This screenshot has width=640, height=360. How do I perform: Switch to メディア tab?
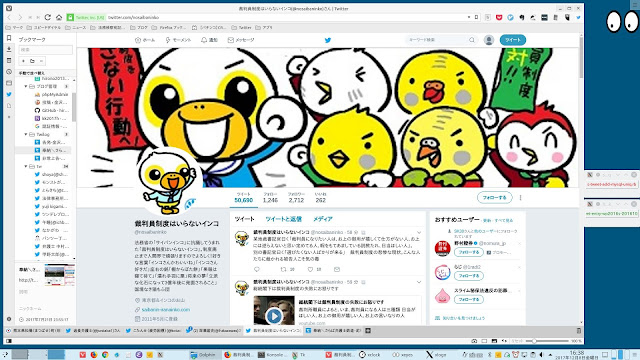click(323, 219)
